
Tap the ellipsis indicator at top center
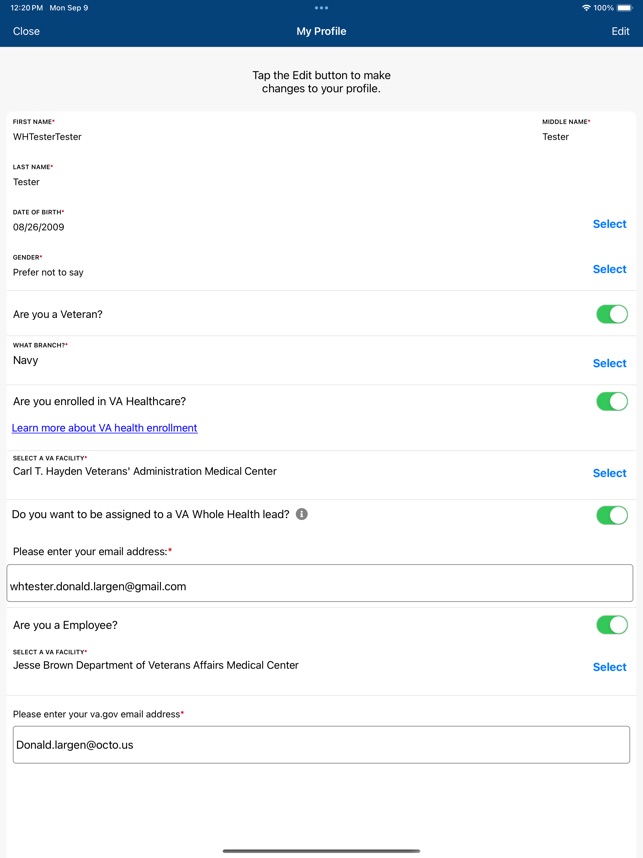click(321, 9)
